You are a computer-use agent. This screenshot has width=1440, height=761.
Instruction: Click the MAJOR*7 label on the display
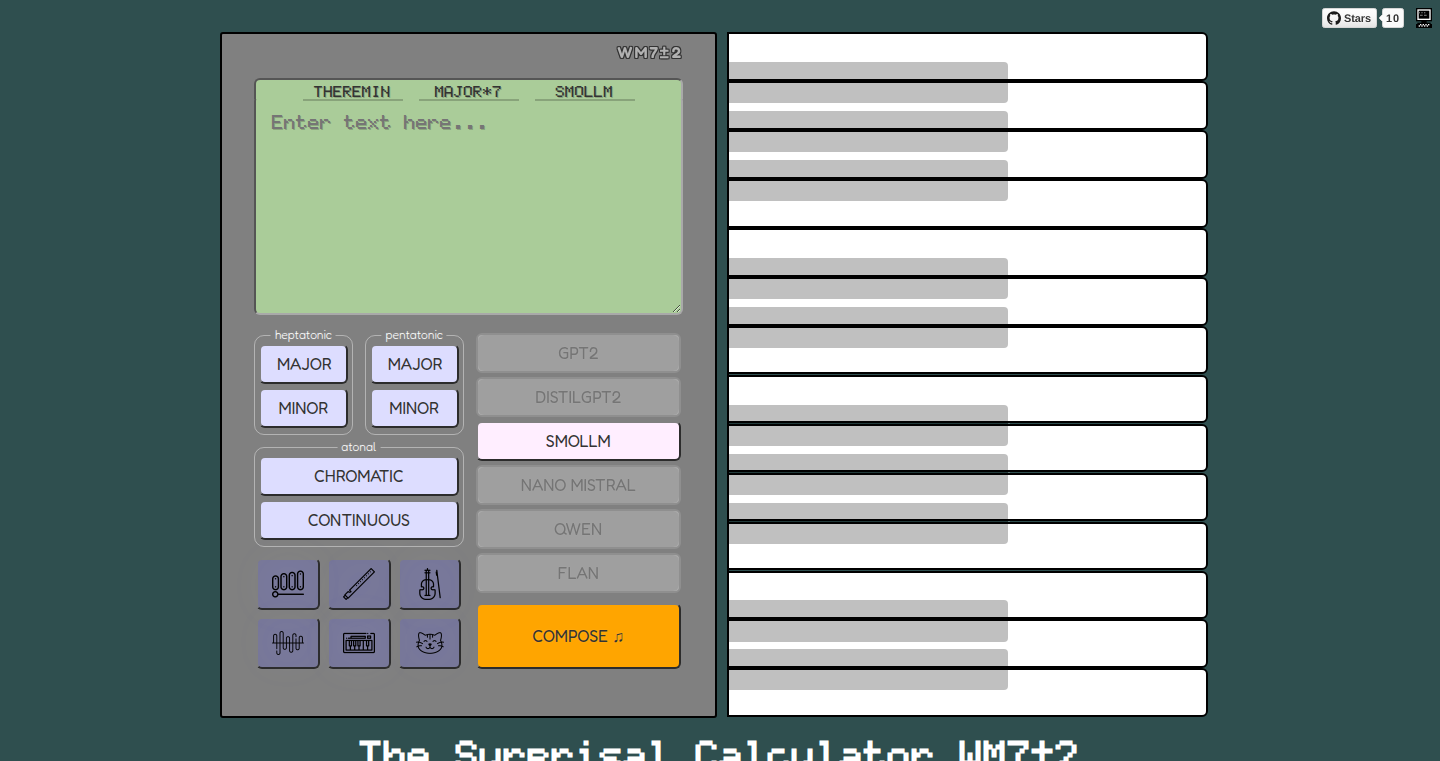pos(468,92)
